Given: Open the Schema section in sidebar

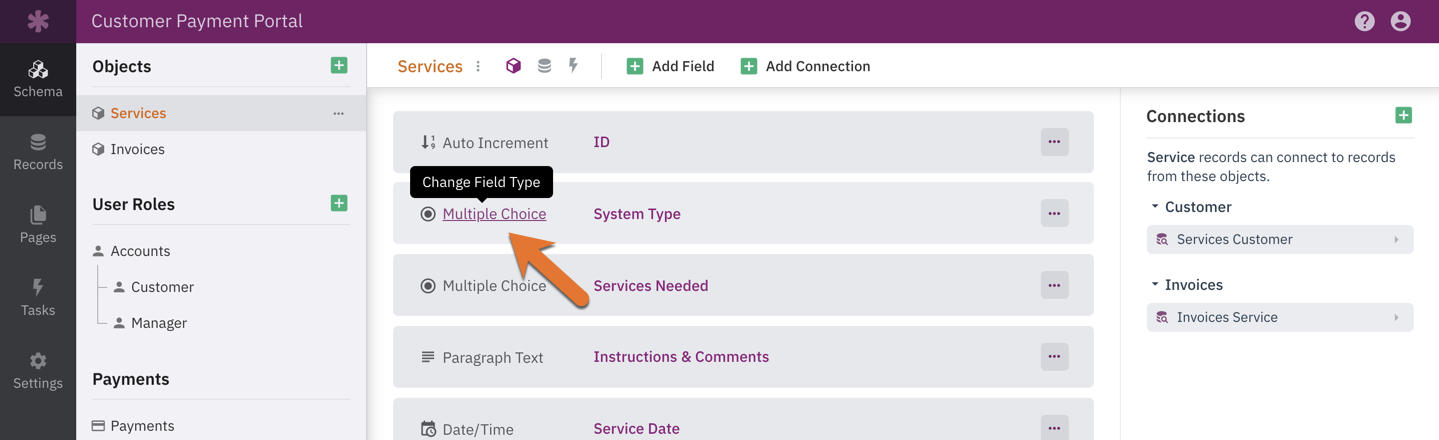Looking at the screenshot, I should 38,79.
